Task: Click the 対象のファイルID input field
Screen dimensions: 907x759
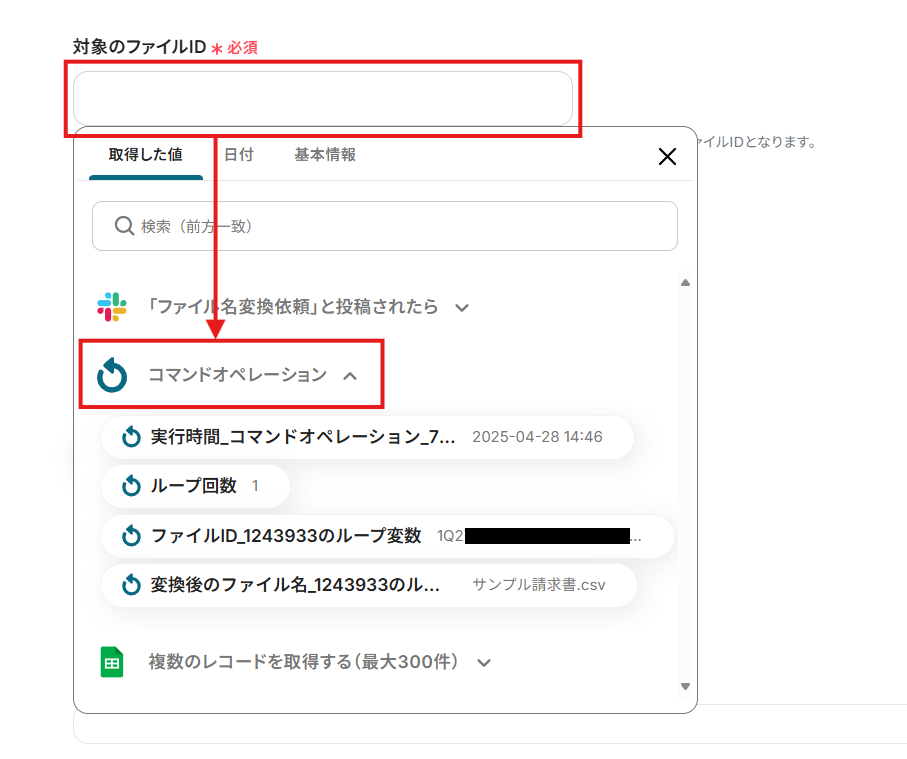Action: 323,98
